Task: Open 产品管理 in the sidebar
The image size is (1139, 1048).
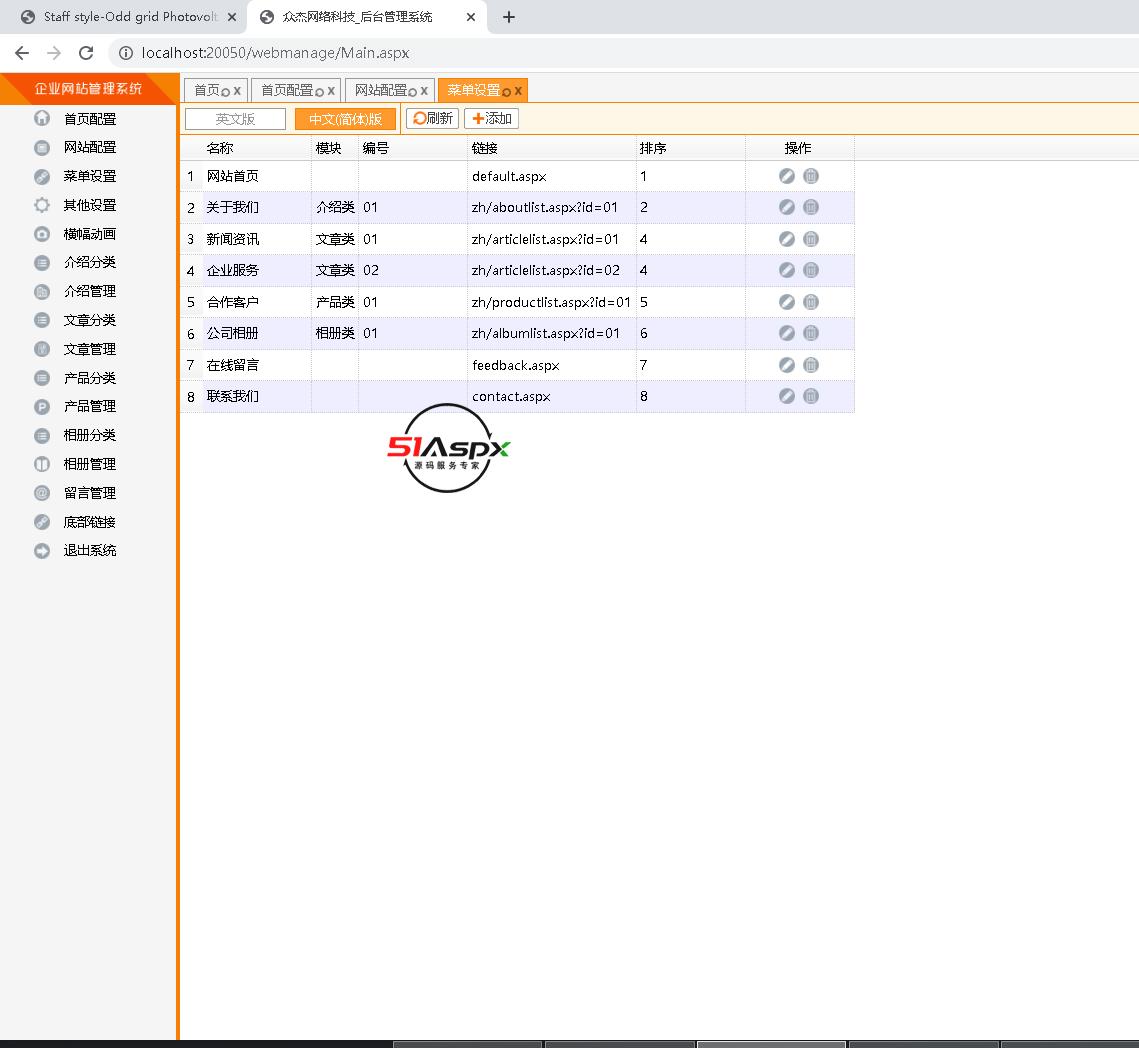Action: click(90, 406)
